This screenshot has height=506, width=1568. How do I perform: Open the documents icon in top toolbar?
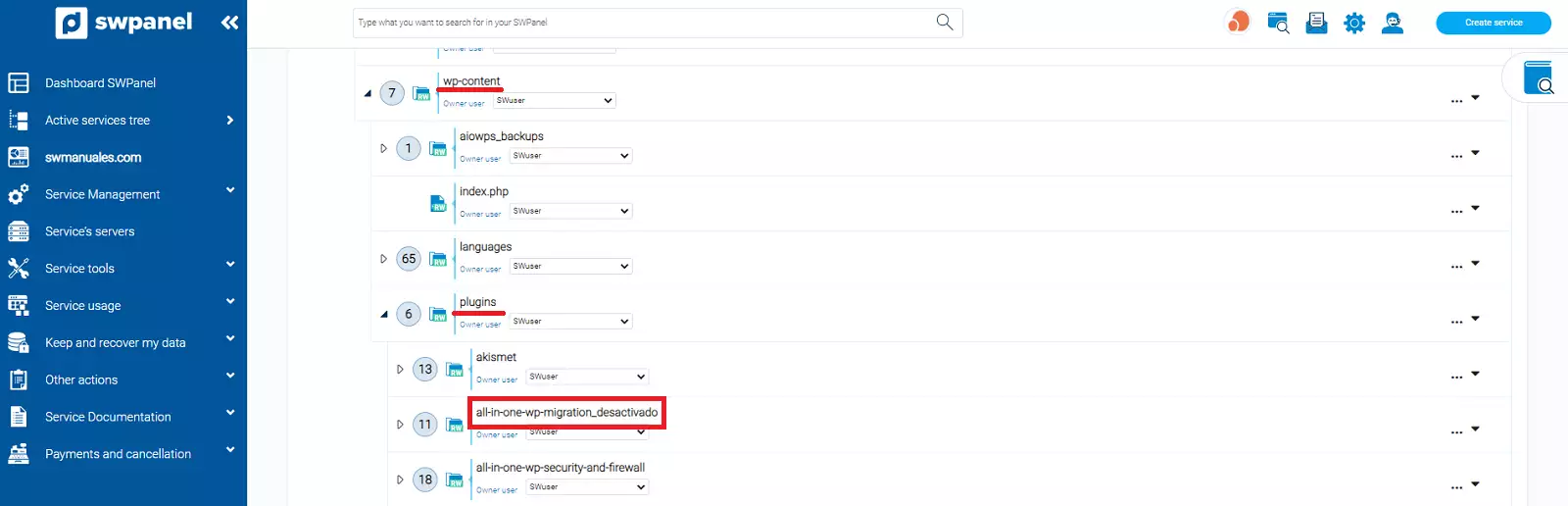point(1316,23)
